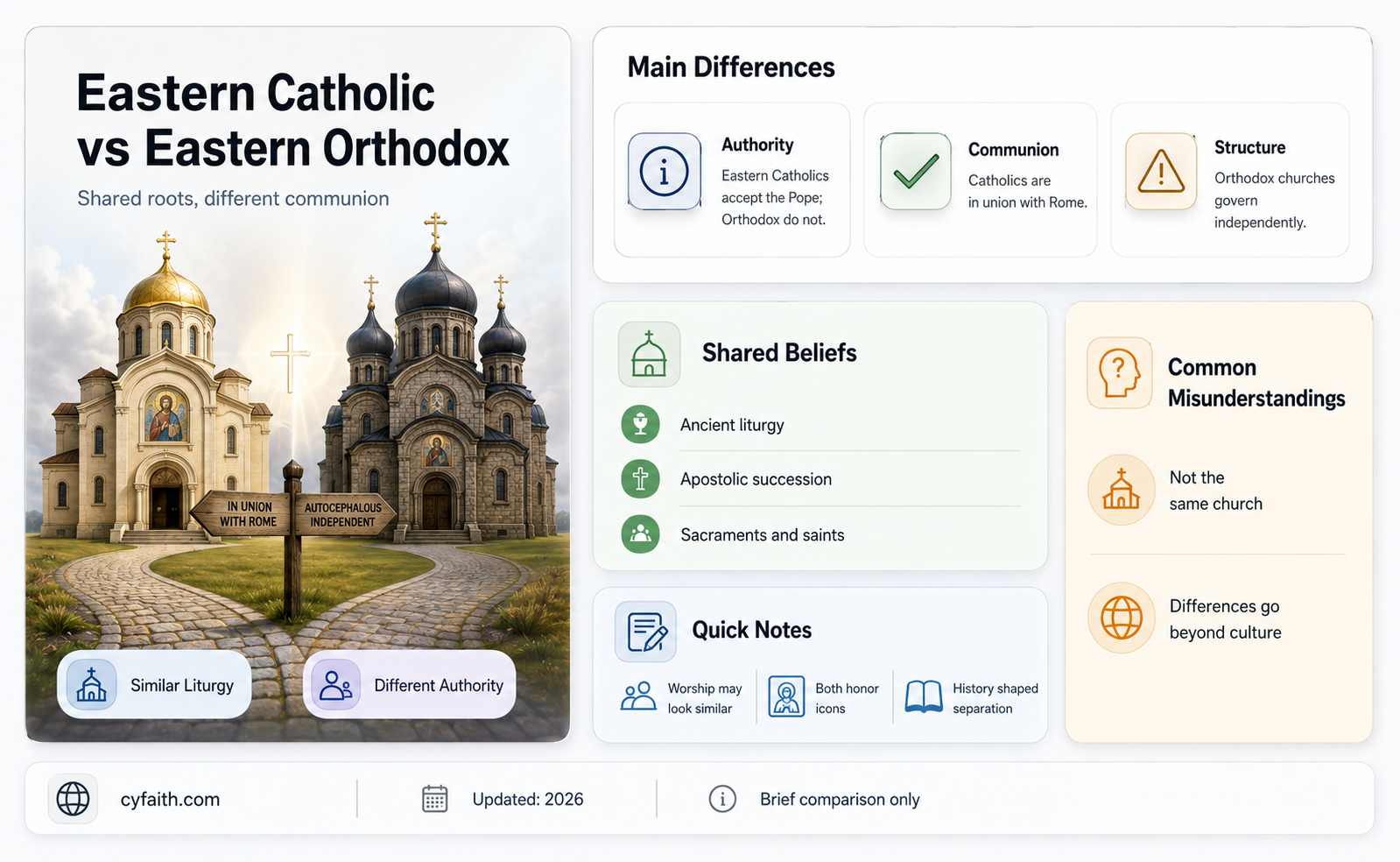Click the Shared Beliefs church icon

[649, 354]
